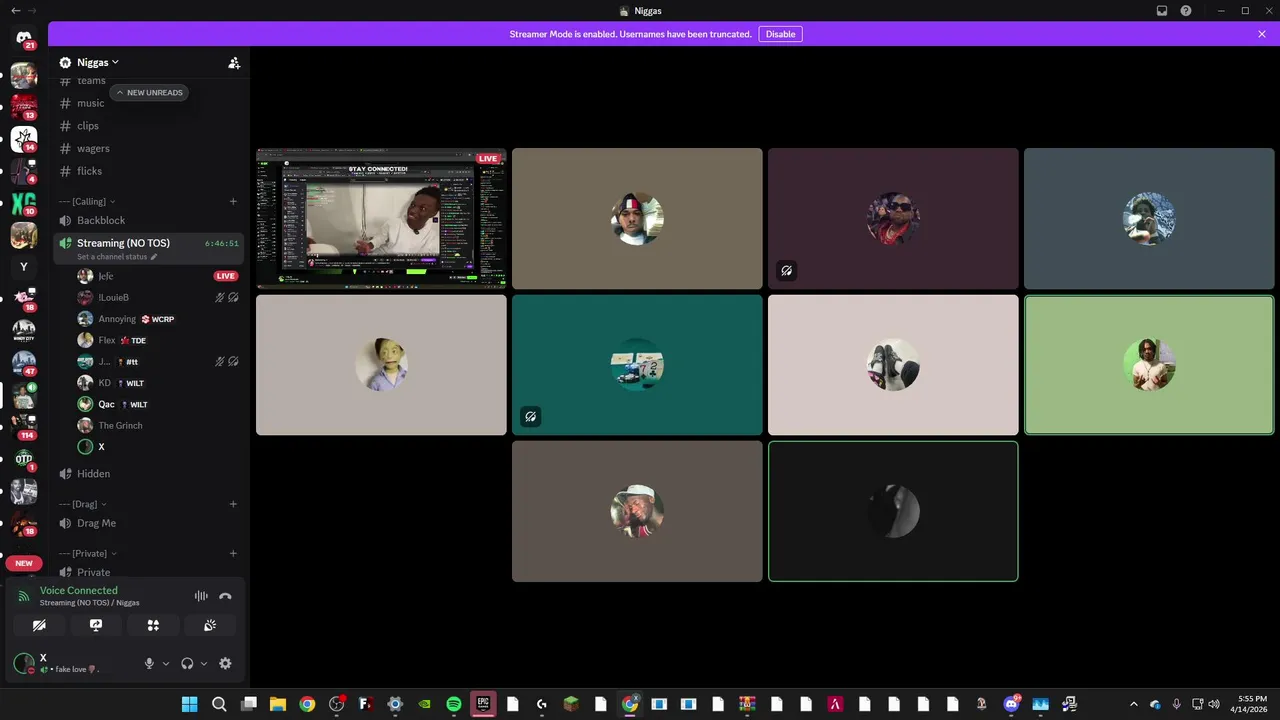Collapse the Private category
The height and width of the screenshot is (720, 1280).
[88, 553]
